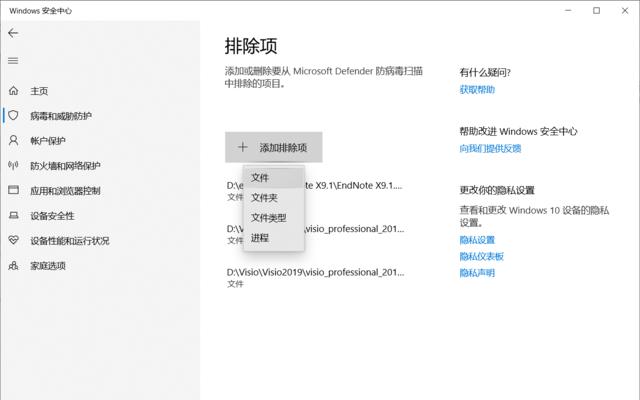640x400 pixels.
Task: Click the 有什么疑问? heading
Action: coord(485,73)
